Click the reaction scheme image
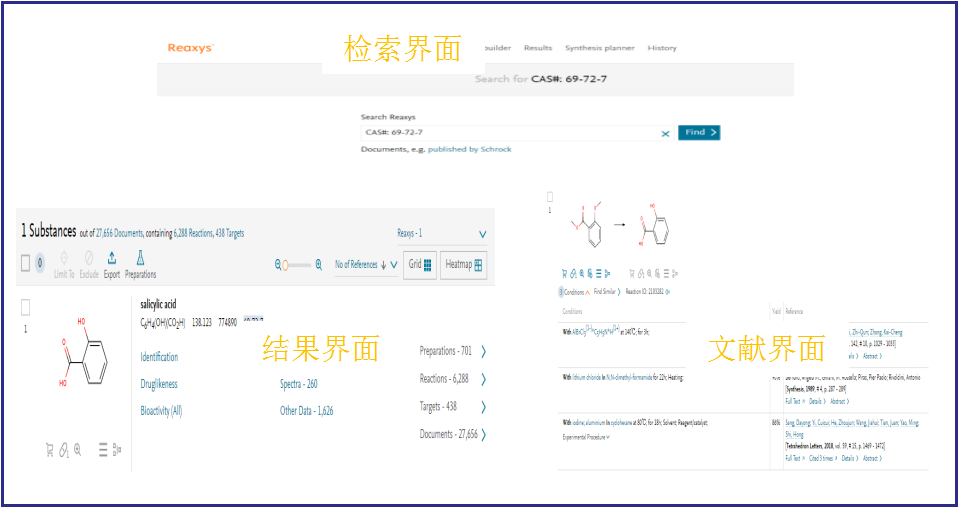Screen dimensions: 958x507 (x=619, y=225)
